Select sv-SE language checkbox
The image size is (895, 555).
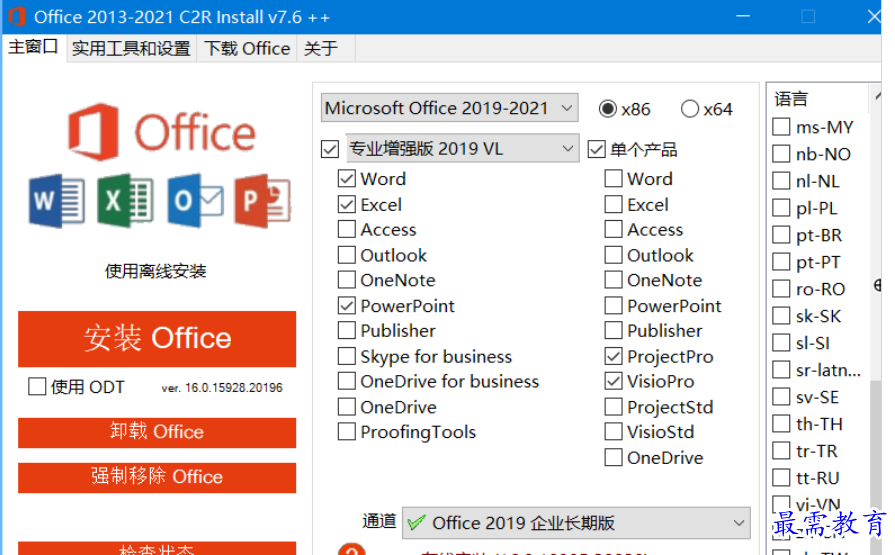click(781, 397)
